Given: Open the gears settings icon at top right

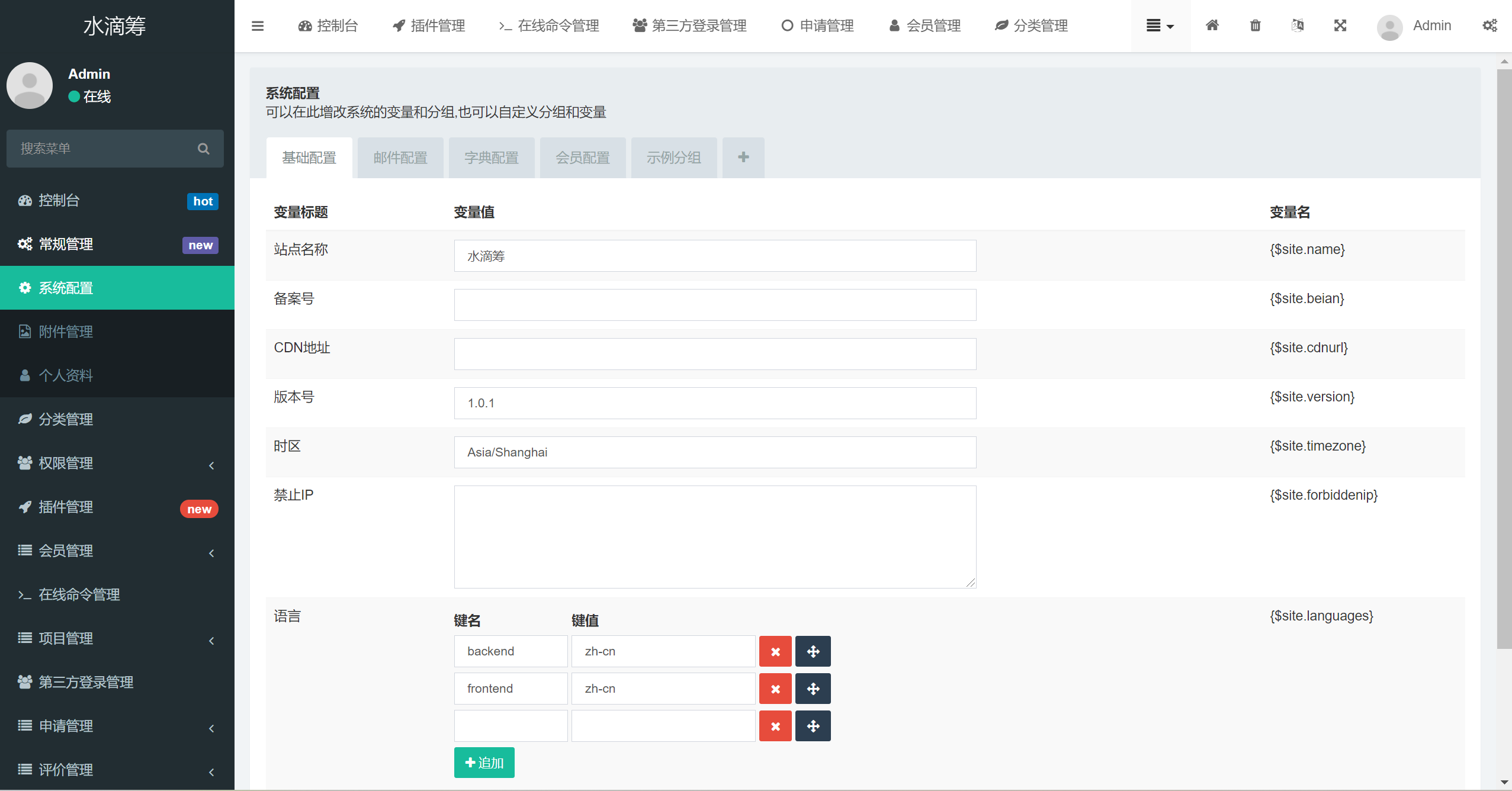Looking at the screenshot, I should [1489, 25].
